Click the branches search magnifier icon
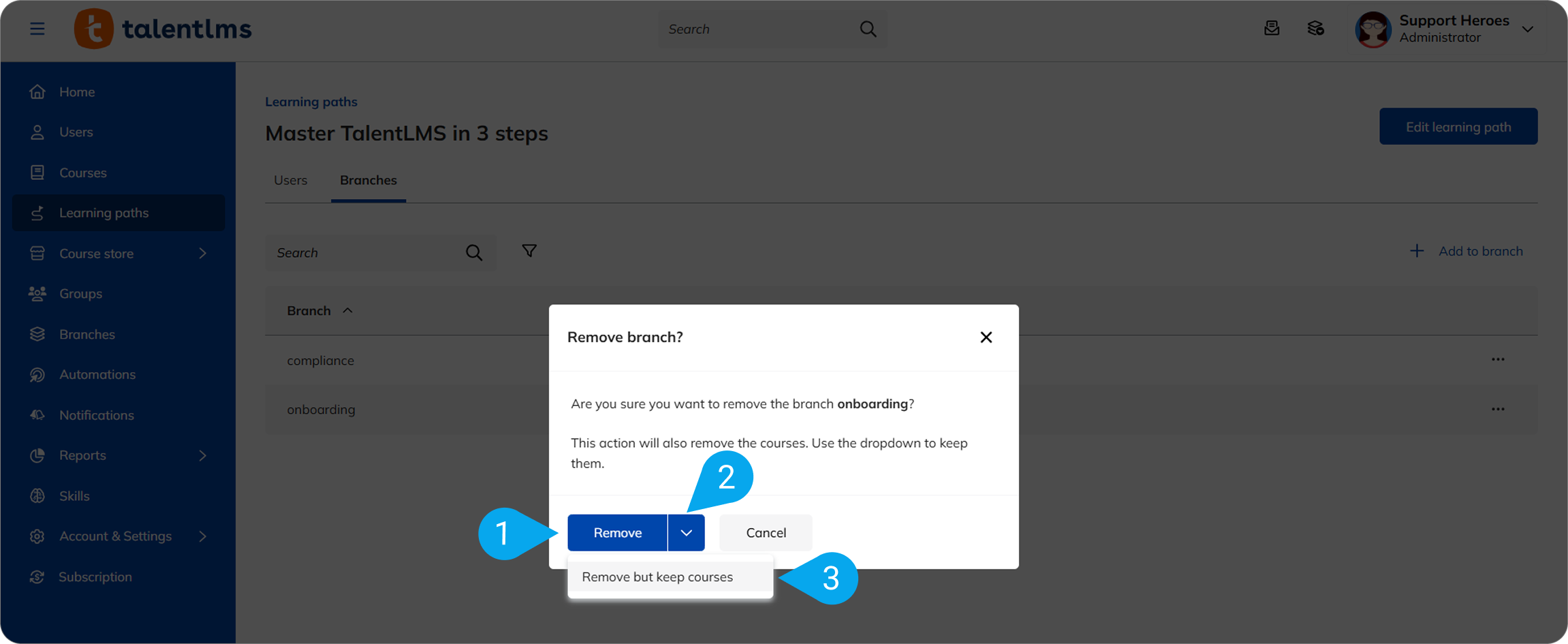Viewport: 1568px width, 644px height. [474, 253]
